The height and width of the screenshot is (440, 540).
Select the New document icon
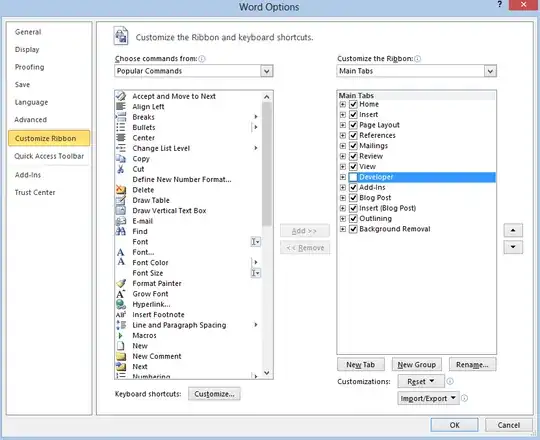(x=121, y=346)
